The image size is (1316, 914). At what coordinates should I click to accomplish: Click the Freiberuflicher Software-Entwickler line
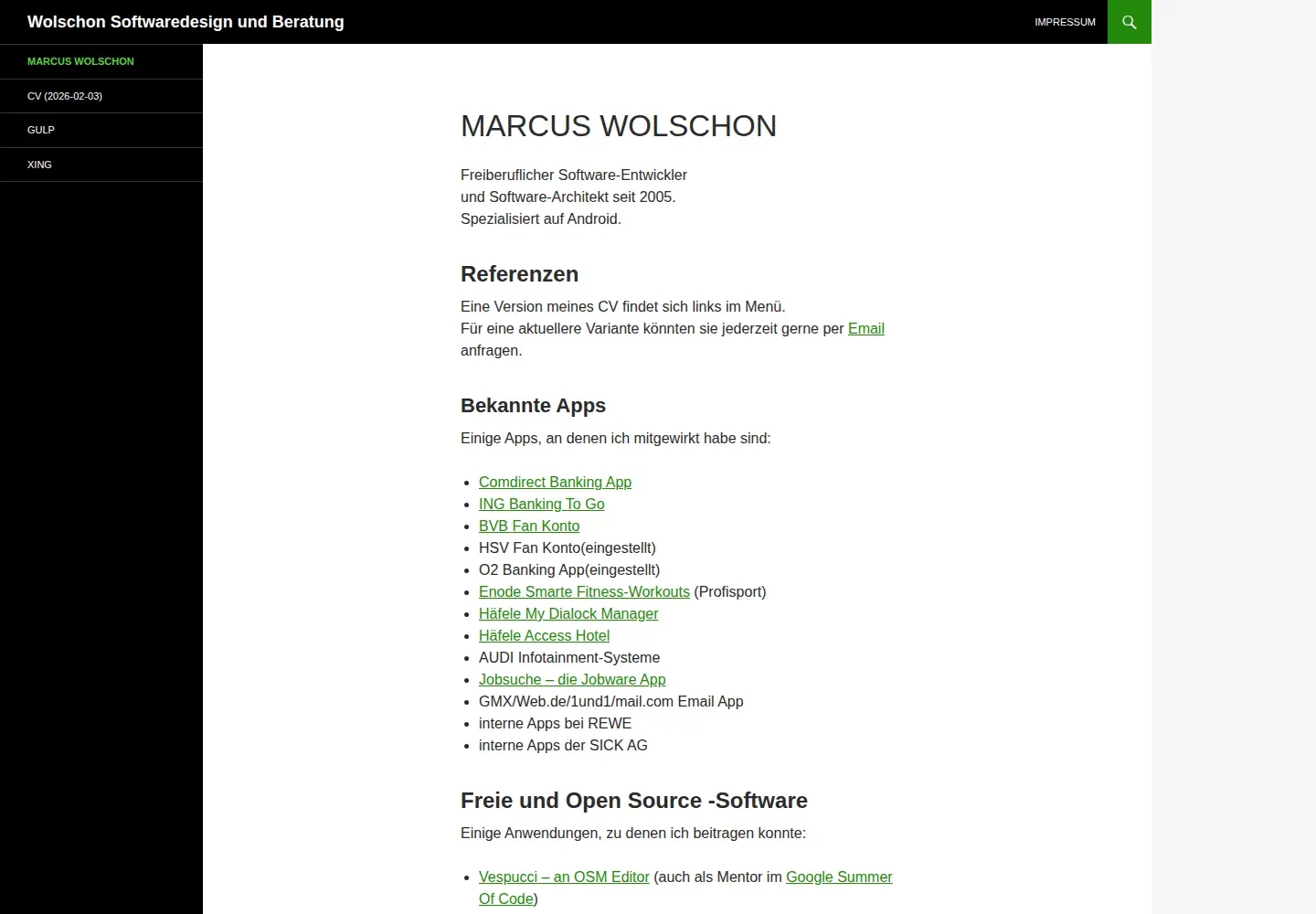pyautogui.click(x=574, y=175)
